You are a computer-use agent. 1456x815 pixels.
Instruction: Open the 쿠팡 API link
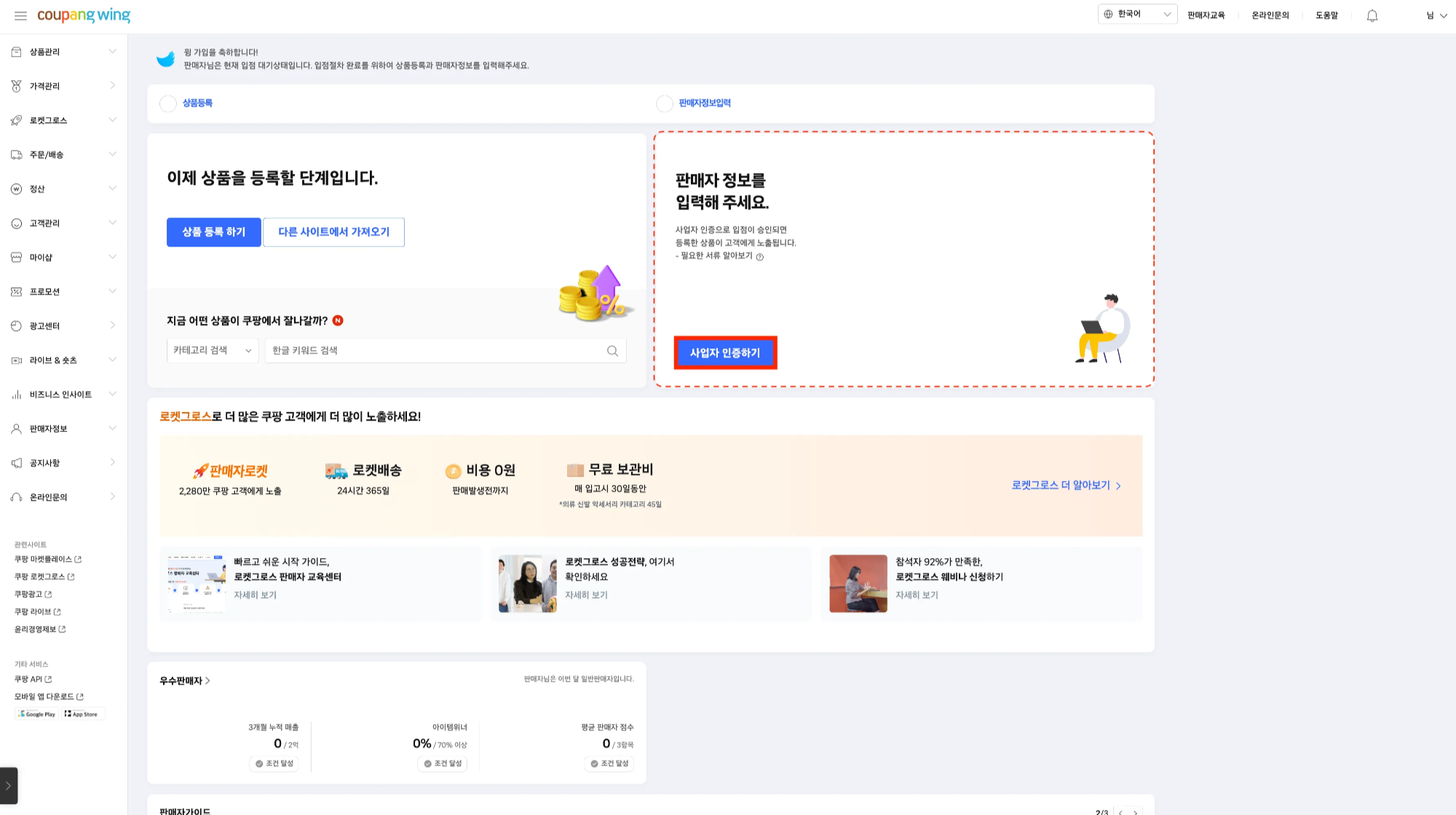(29, 679)
